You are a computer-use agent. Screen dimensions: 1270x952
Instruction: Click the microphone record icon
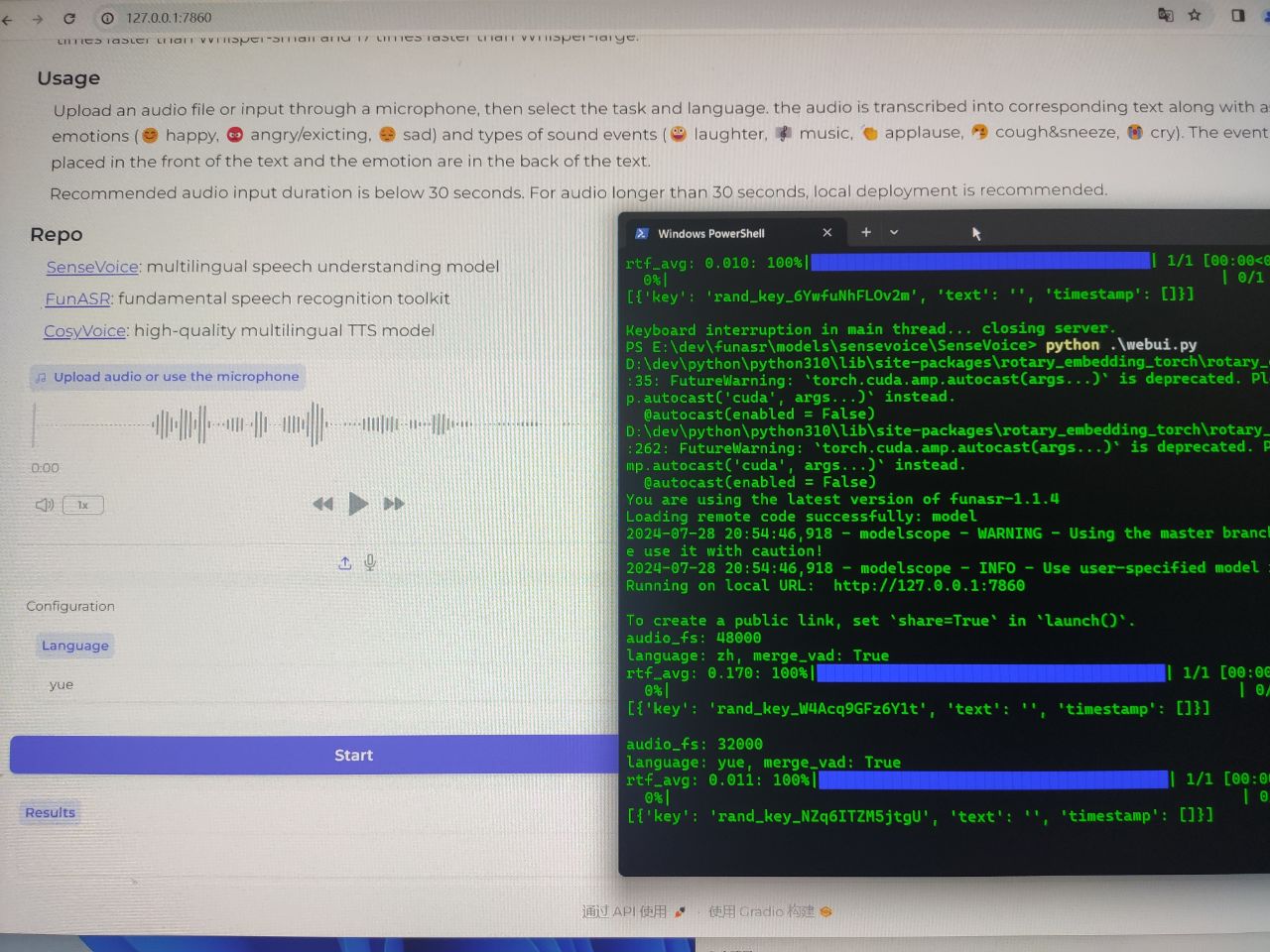pyautogui.click(x=370, y=563)
